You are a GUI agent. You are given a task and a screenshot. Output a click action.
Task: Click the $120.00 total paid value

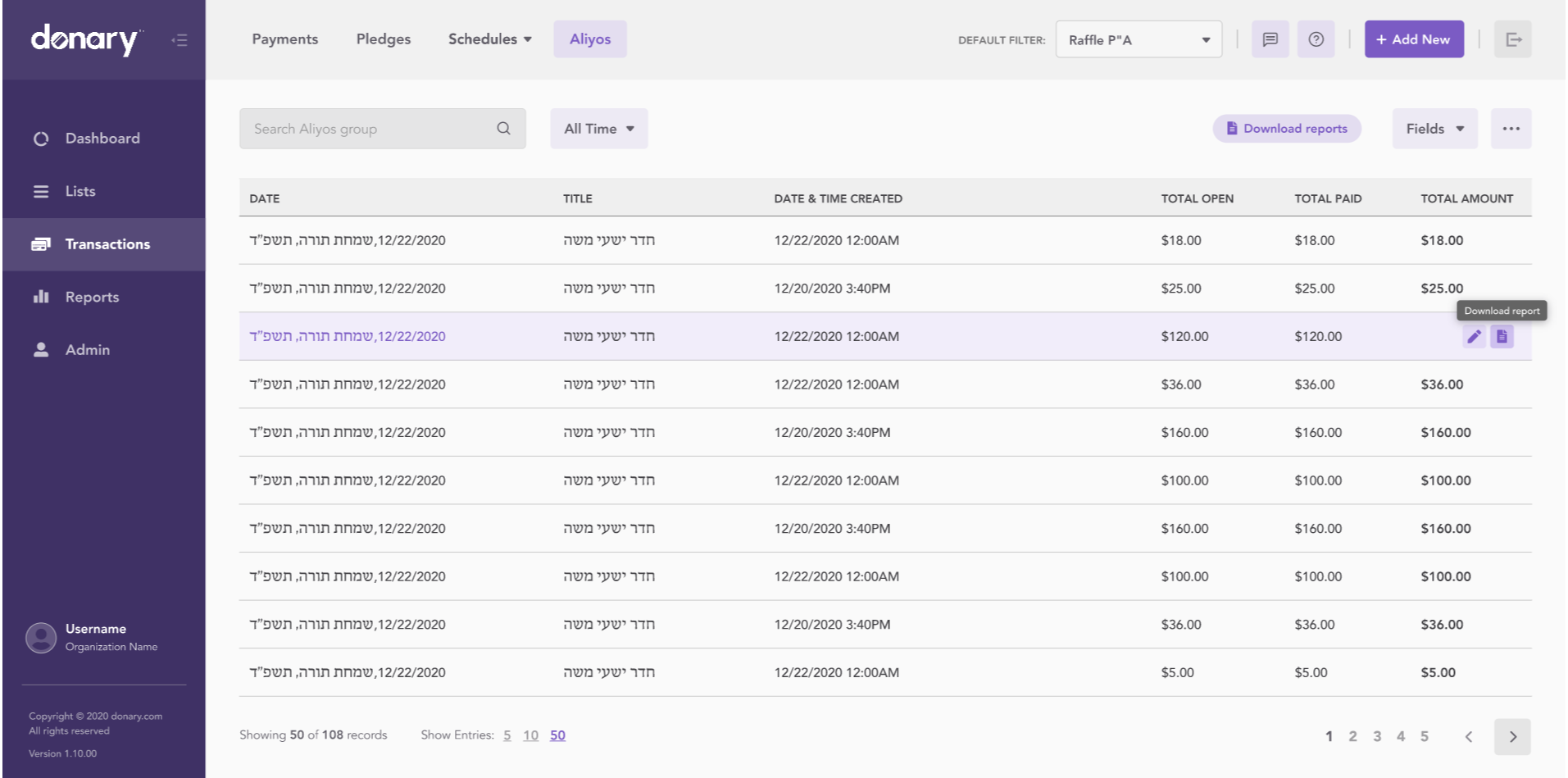(x=1318, y=336)
